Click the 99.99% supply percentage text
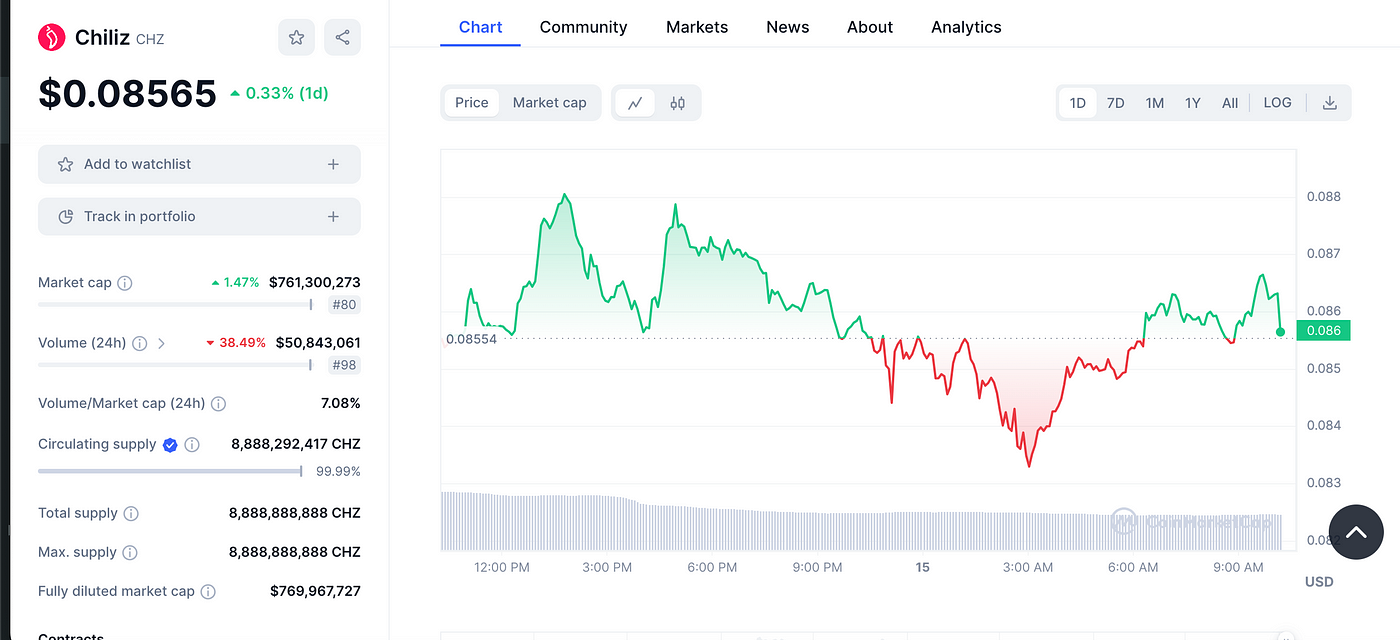 [338, 471]
